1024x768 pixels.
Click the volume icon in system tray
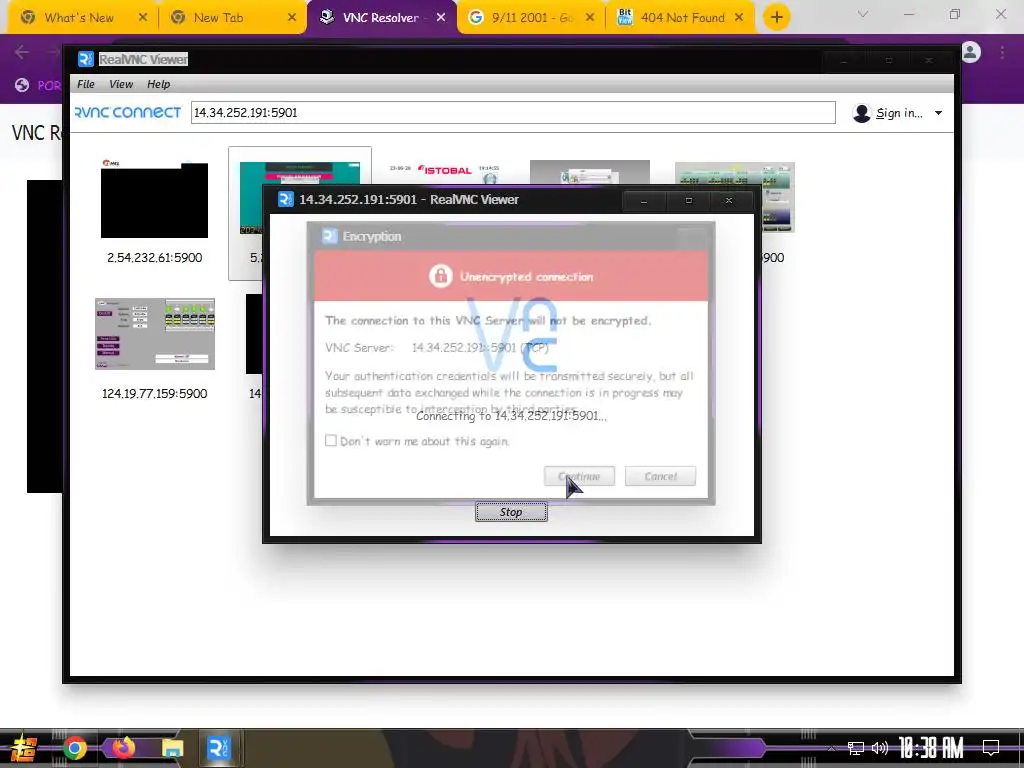[x=880, y=748]
